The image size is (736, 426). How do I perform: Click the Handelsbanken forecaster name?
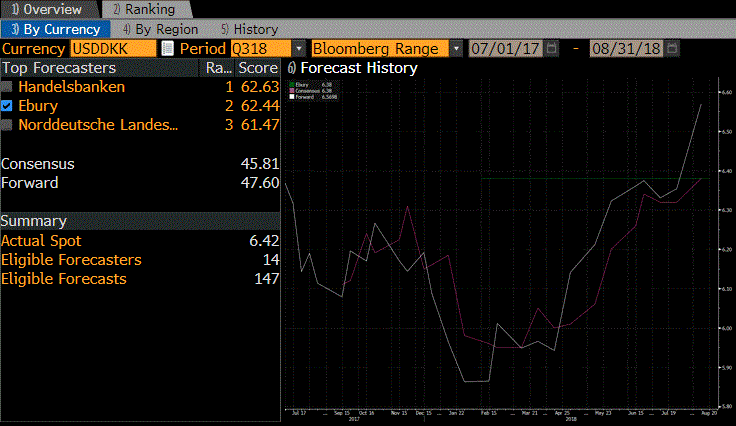click(x=72, y=87)
